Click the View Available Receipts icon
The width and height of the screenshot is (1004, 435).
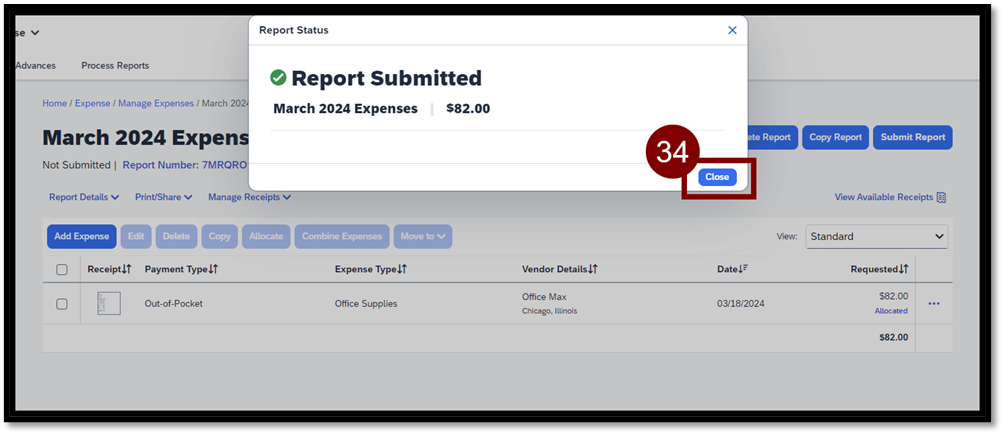click(x=940, y=198)
